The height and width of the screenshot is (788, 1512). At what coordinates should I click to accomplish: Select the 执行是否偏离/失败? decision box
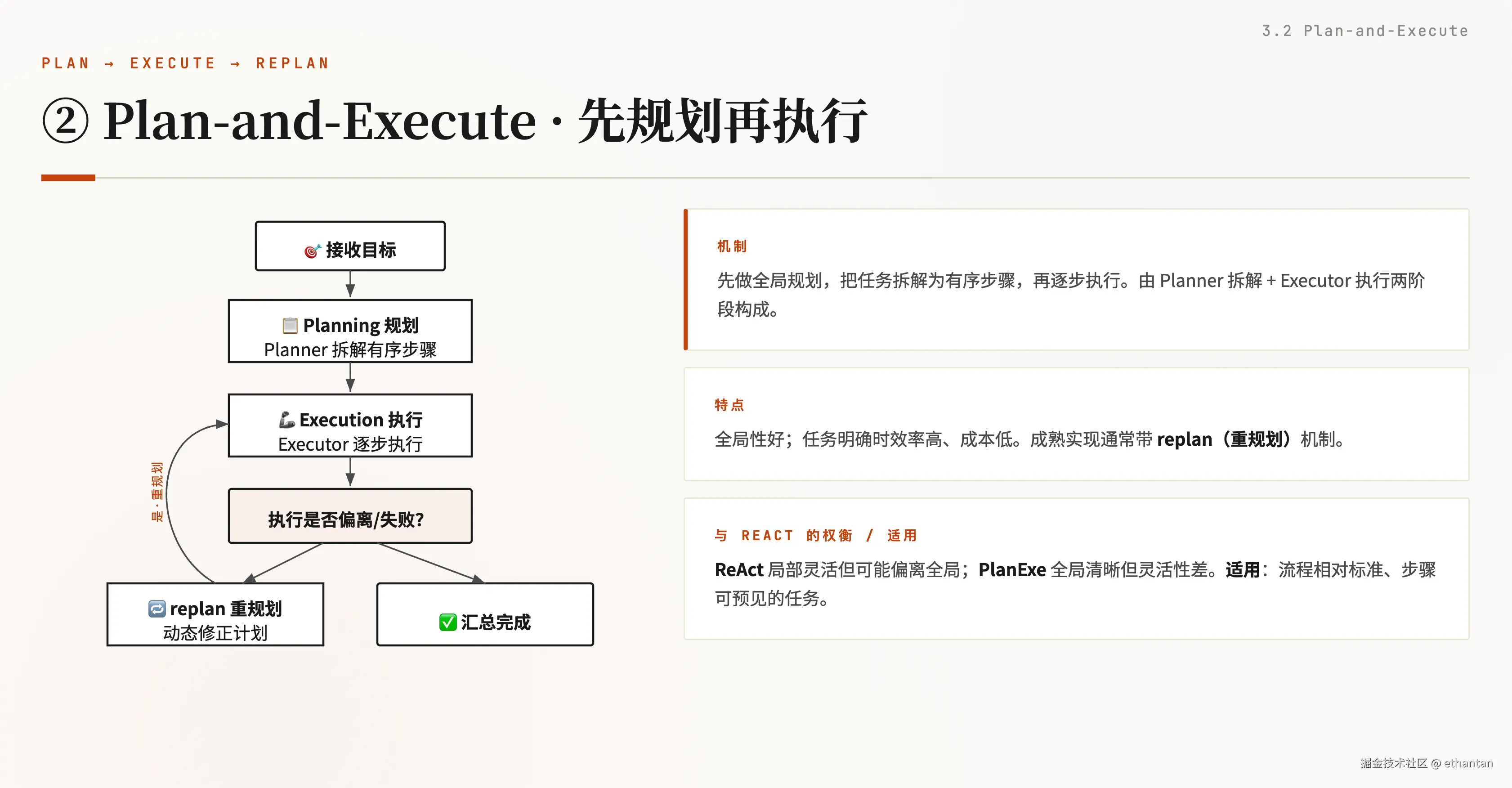click(350, 516)
